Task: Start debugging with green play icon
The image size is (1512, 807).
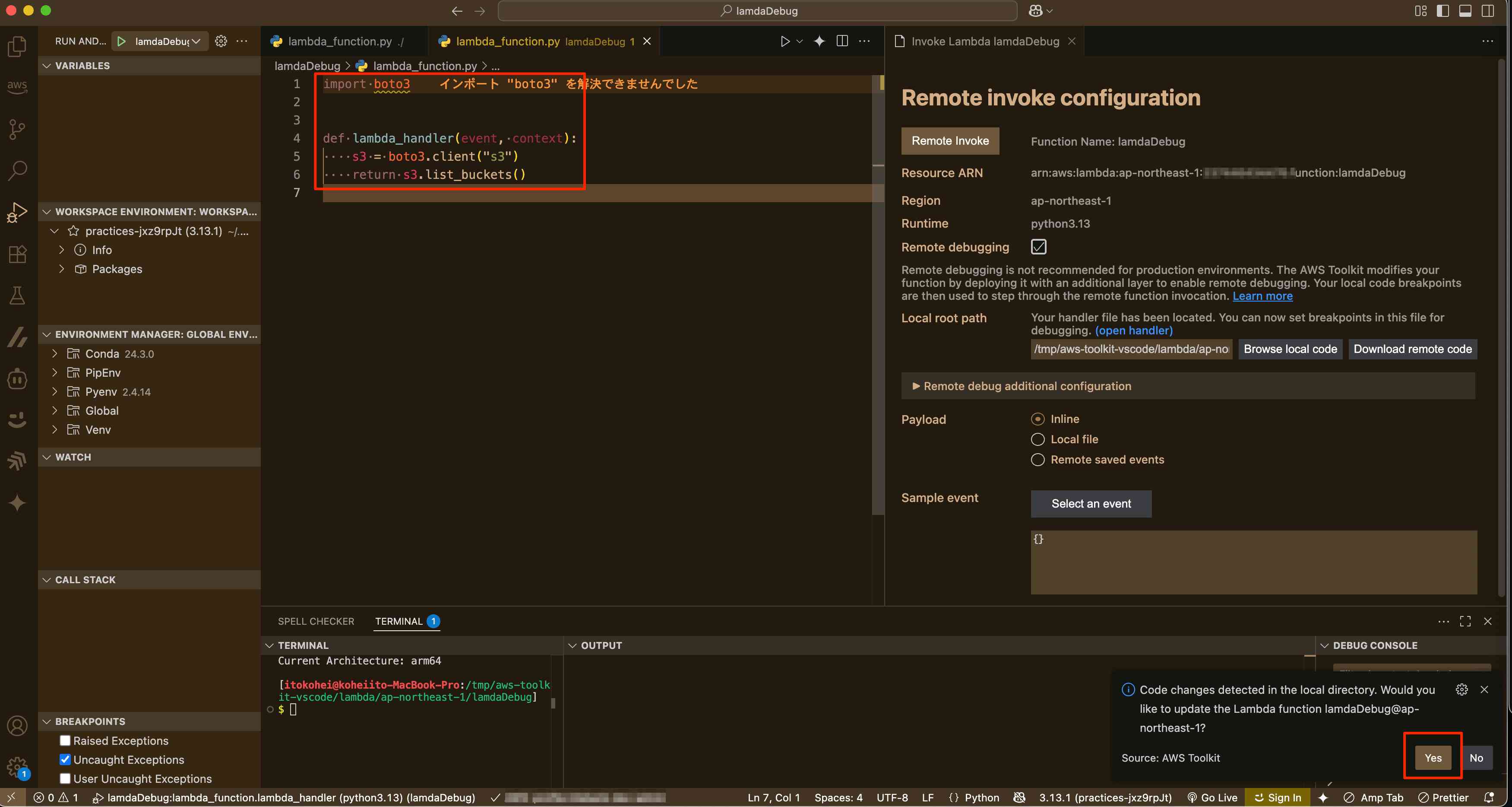Action: tap(121, 41)
